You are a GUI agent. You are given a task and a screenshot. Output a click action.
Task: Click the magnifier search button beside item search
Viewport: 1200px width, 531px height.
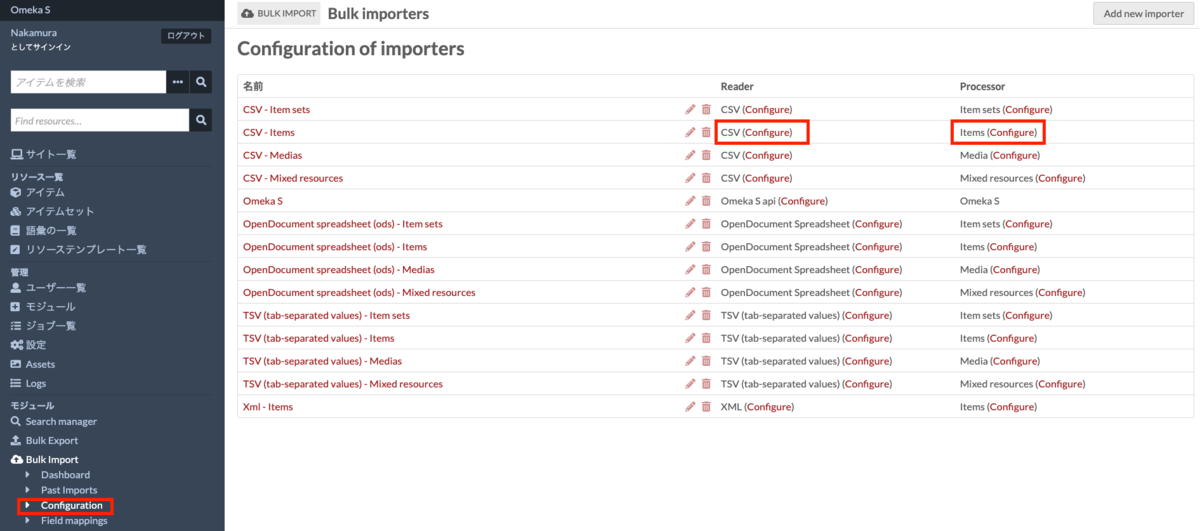coord(201,82)
